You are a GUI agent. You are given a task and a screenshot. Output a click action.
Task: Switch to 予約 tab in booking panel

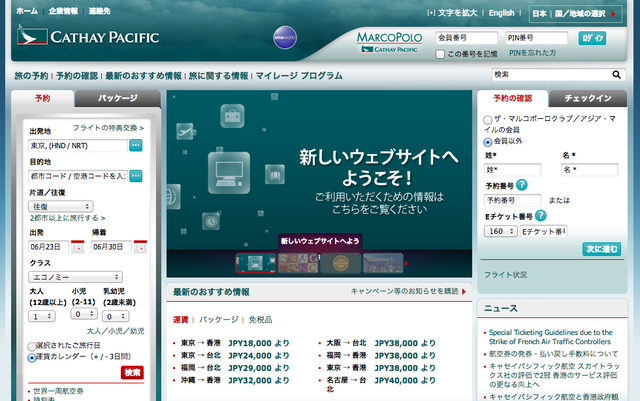click(x=42, y=98)
